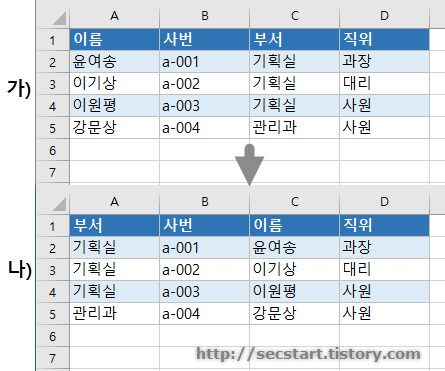
Task: Select the 강문상 cell in sheet 나 column C
Action: (294, 313)
